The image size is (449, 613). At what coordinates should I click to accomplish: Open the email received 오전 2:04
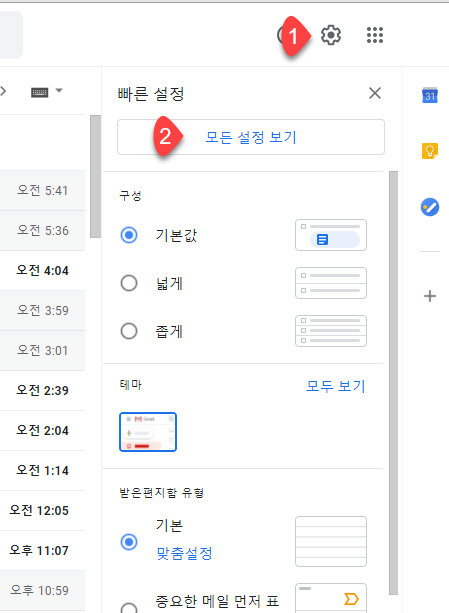click(42, 430)
